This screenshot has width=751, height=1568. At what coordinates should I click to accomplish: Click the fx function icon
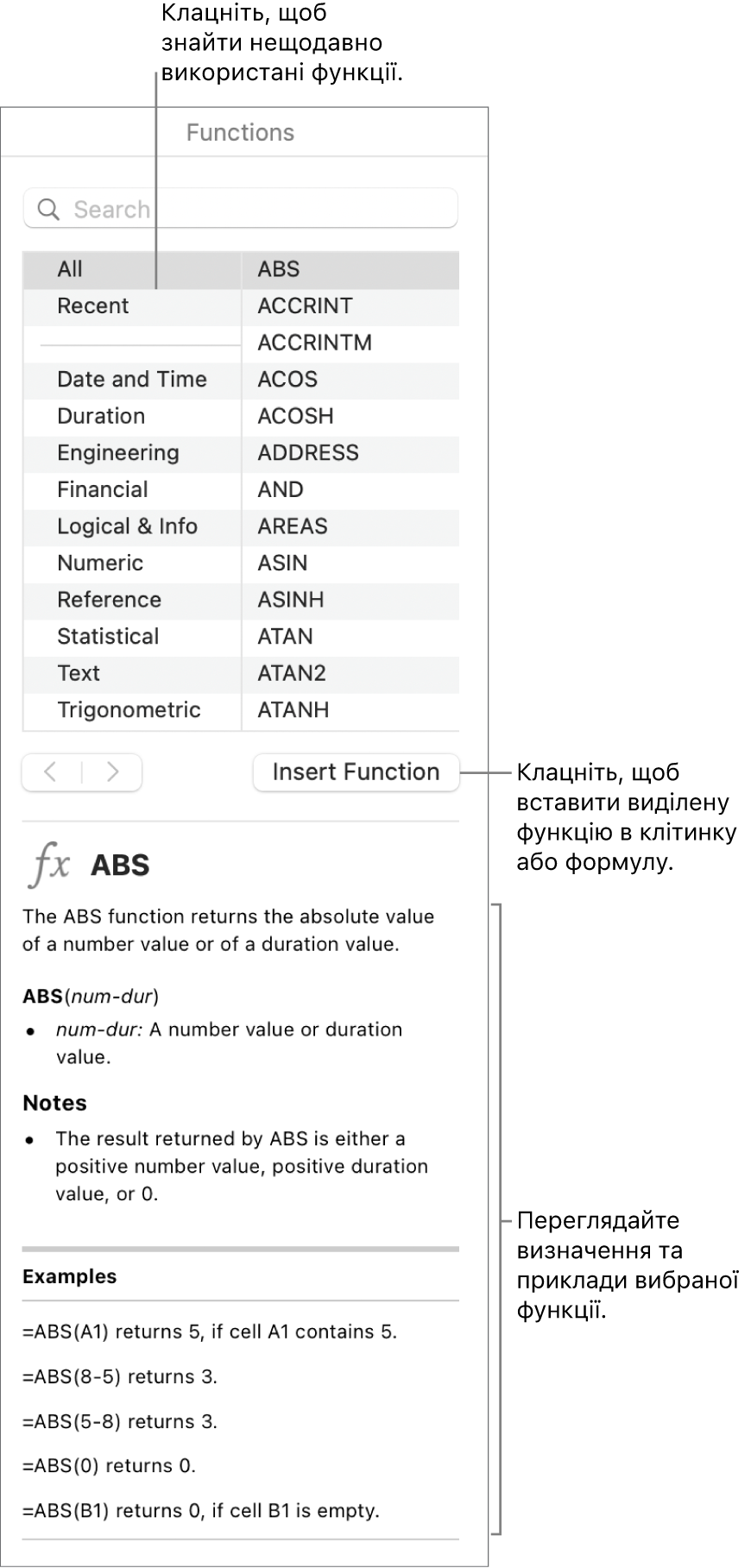coord(49,865)
